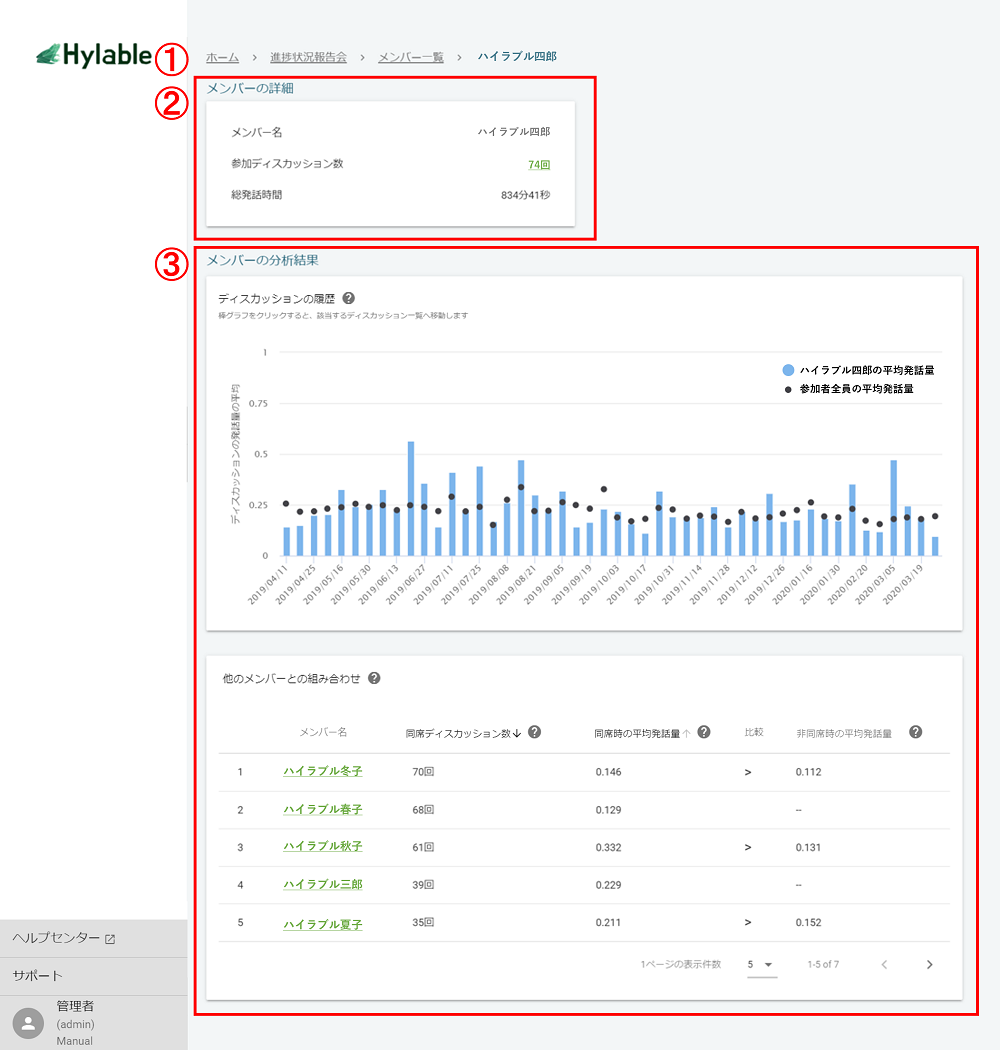Go to ホーム breadcrumb link

click(222, 57)
